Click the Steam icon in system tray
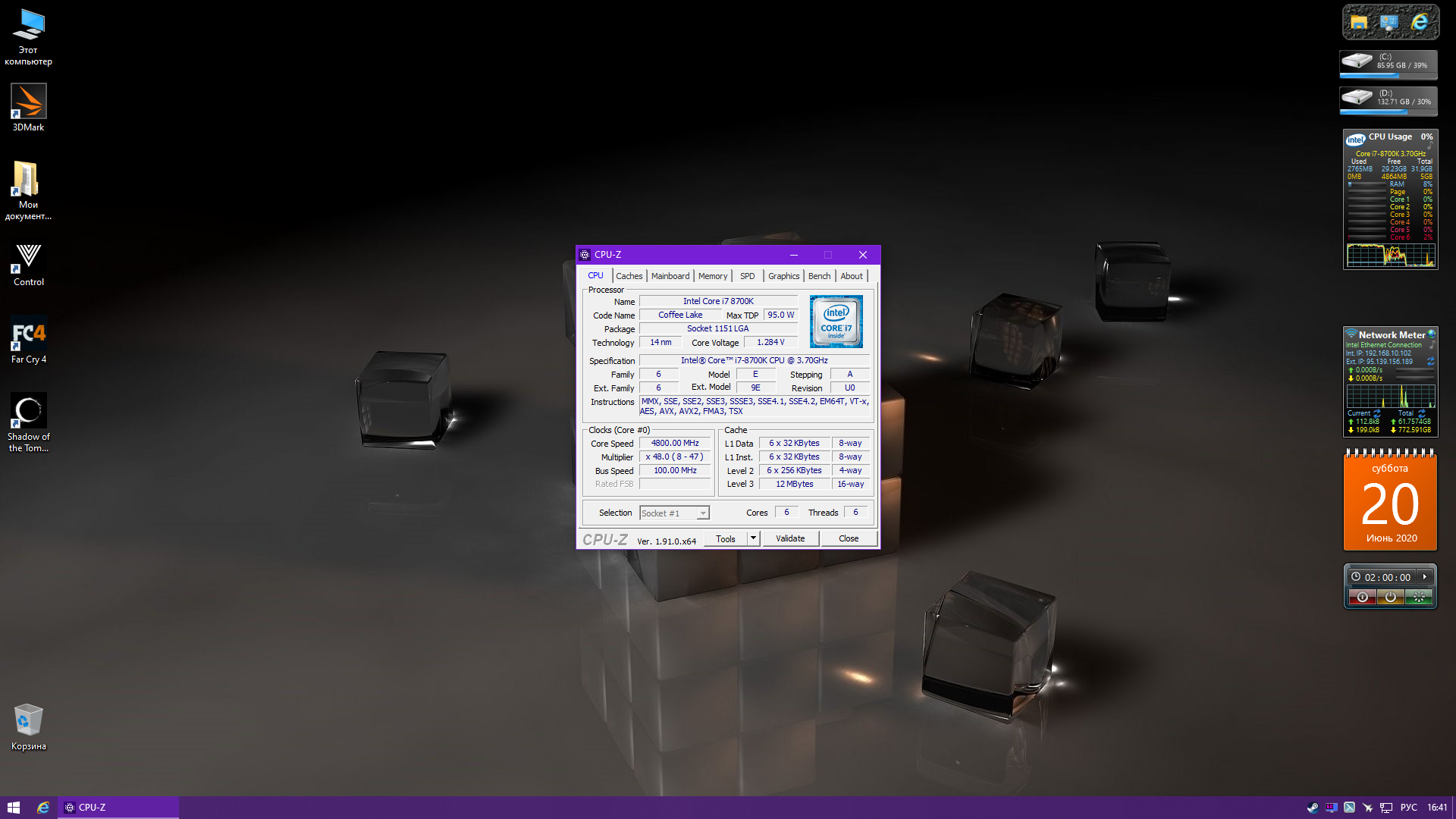 point(1312,808)
